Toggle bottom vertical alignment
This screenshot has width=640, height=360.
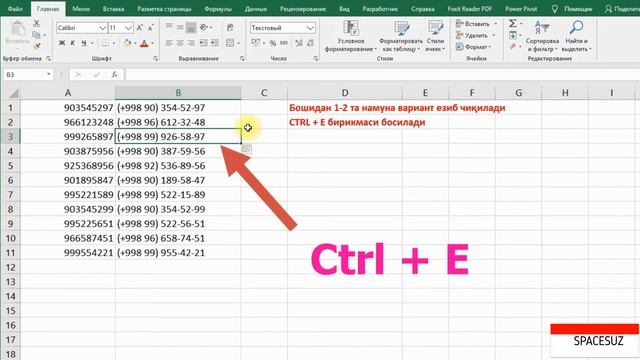click(x=191, y=27)
